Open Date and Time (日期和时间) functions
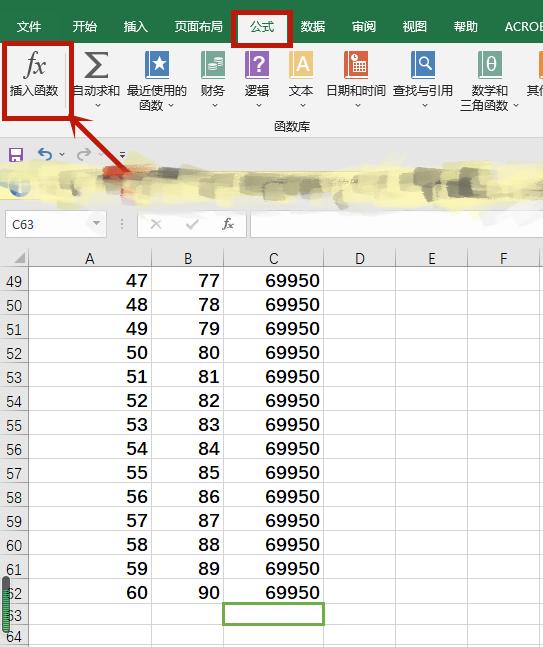The width and height of the screenshot is (543, 647). coord(356,80)
